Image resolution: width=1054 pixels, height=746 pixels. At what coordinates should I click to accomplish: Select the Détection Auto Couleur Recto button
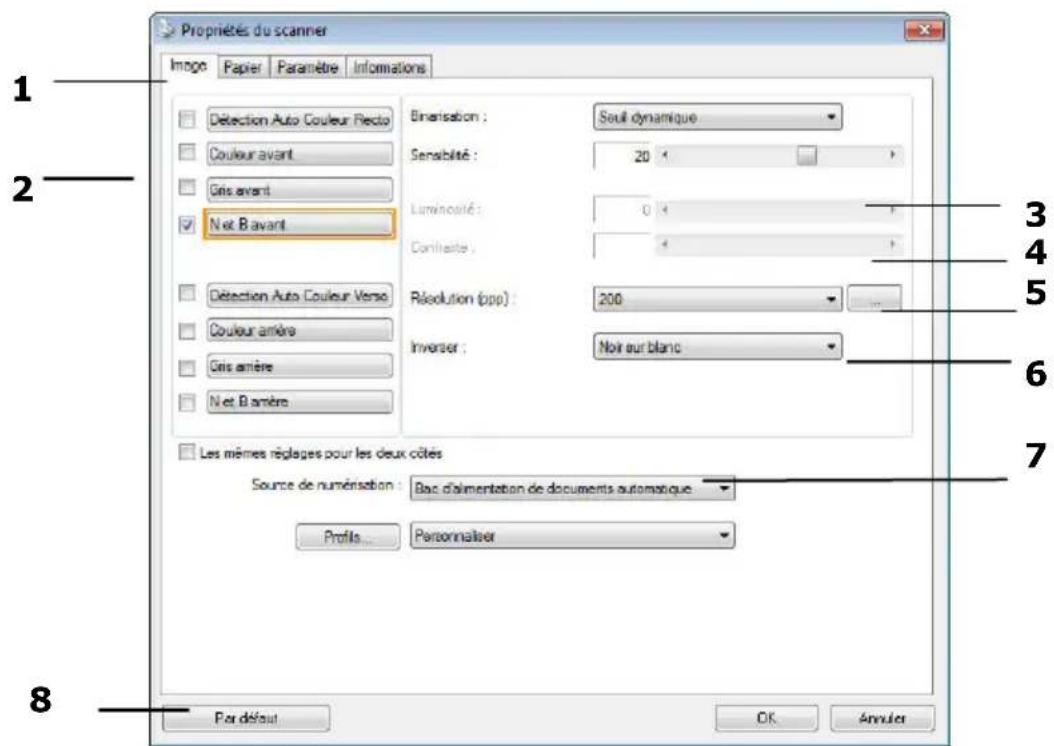(x=299, y=120)
